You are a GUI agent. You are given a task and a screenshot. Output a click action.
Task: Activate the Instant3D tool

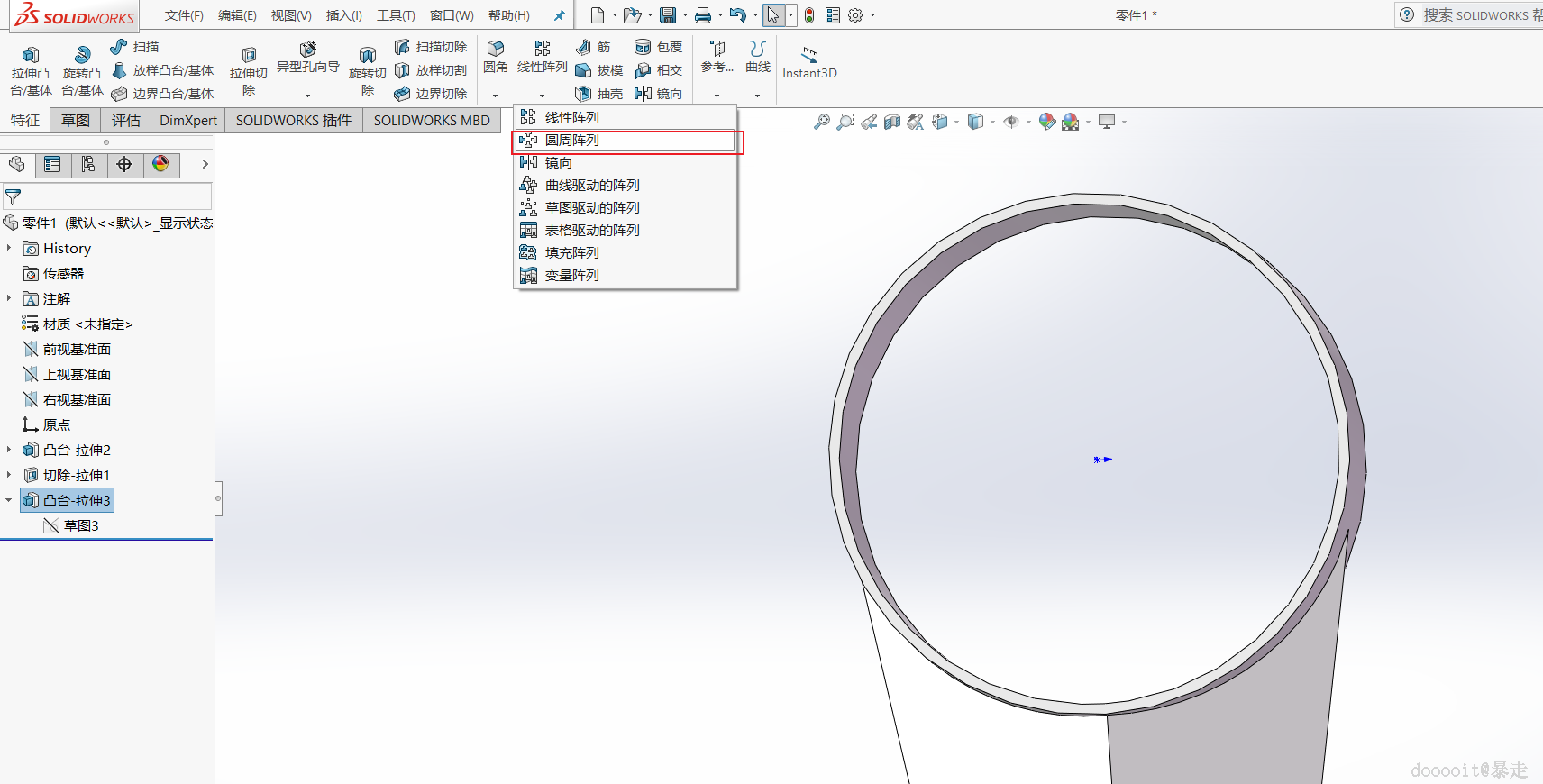point(809,56)
